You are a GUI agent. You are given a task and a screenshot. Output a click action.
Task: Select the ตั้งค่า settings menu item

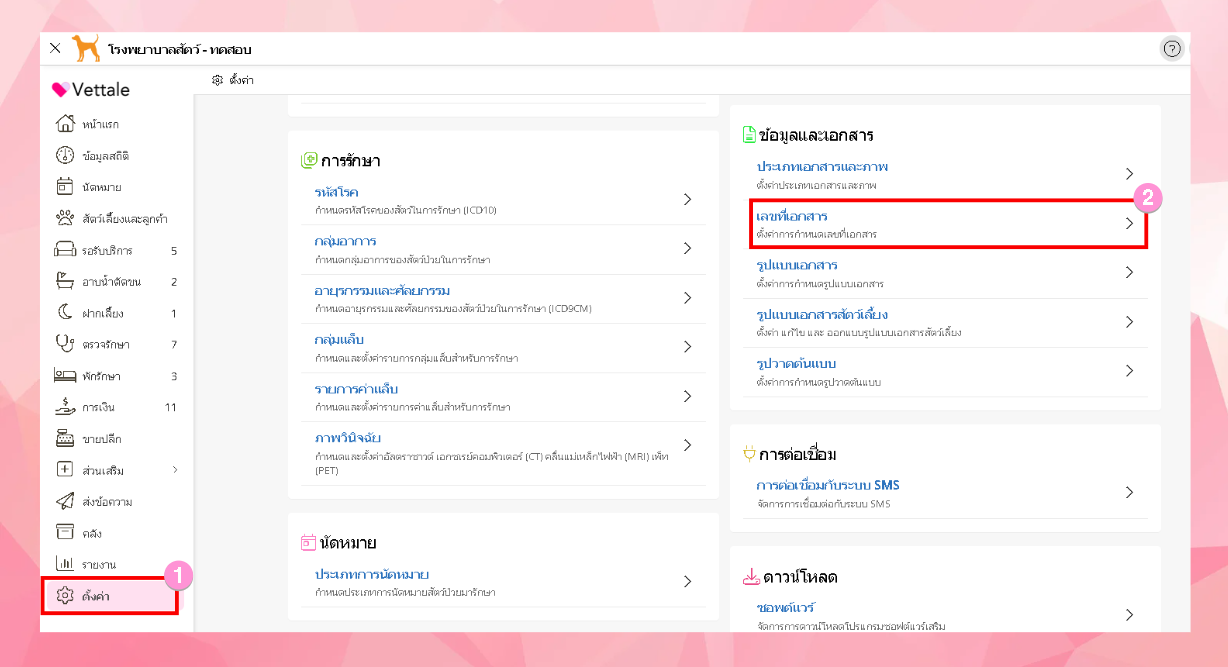[97, 596]
